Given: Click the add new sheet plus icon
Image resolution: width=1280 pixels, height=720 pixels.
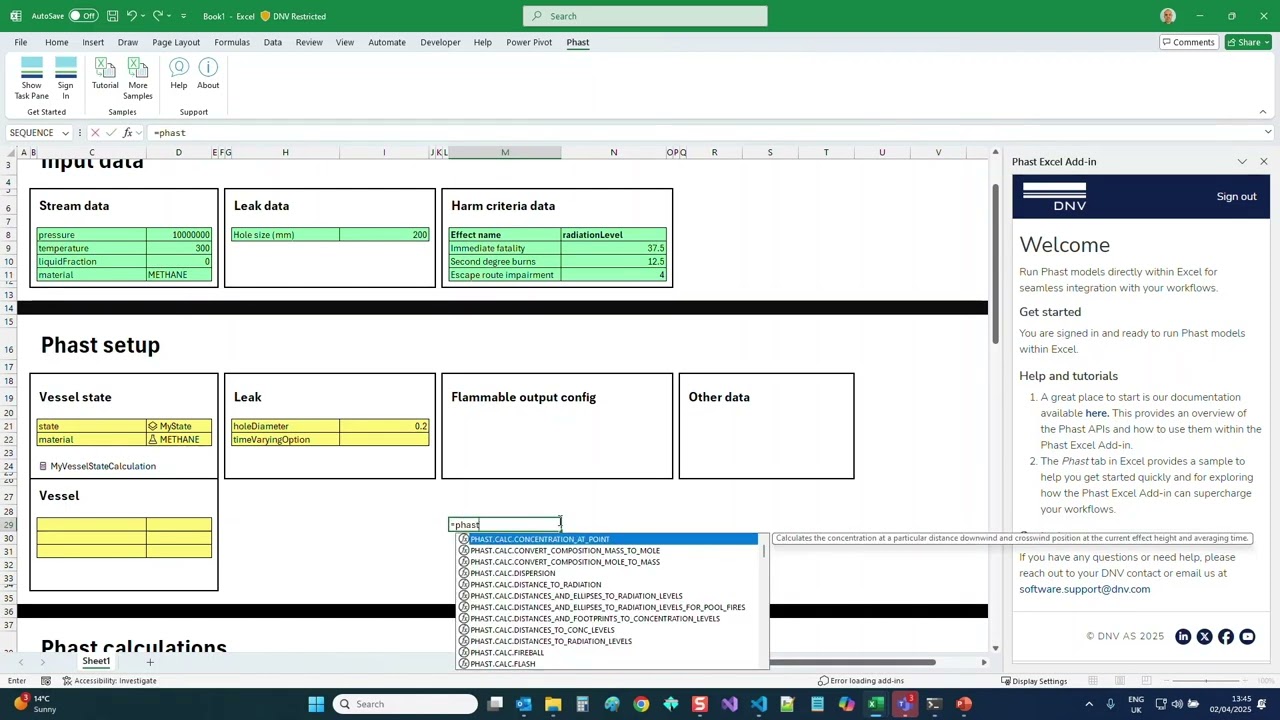Looking at the screenshot, I should click(x=150, y=662).
